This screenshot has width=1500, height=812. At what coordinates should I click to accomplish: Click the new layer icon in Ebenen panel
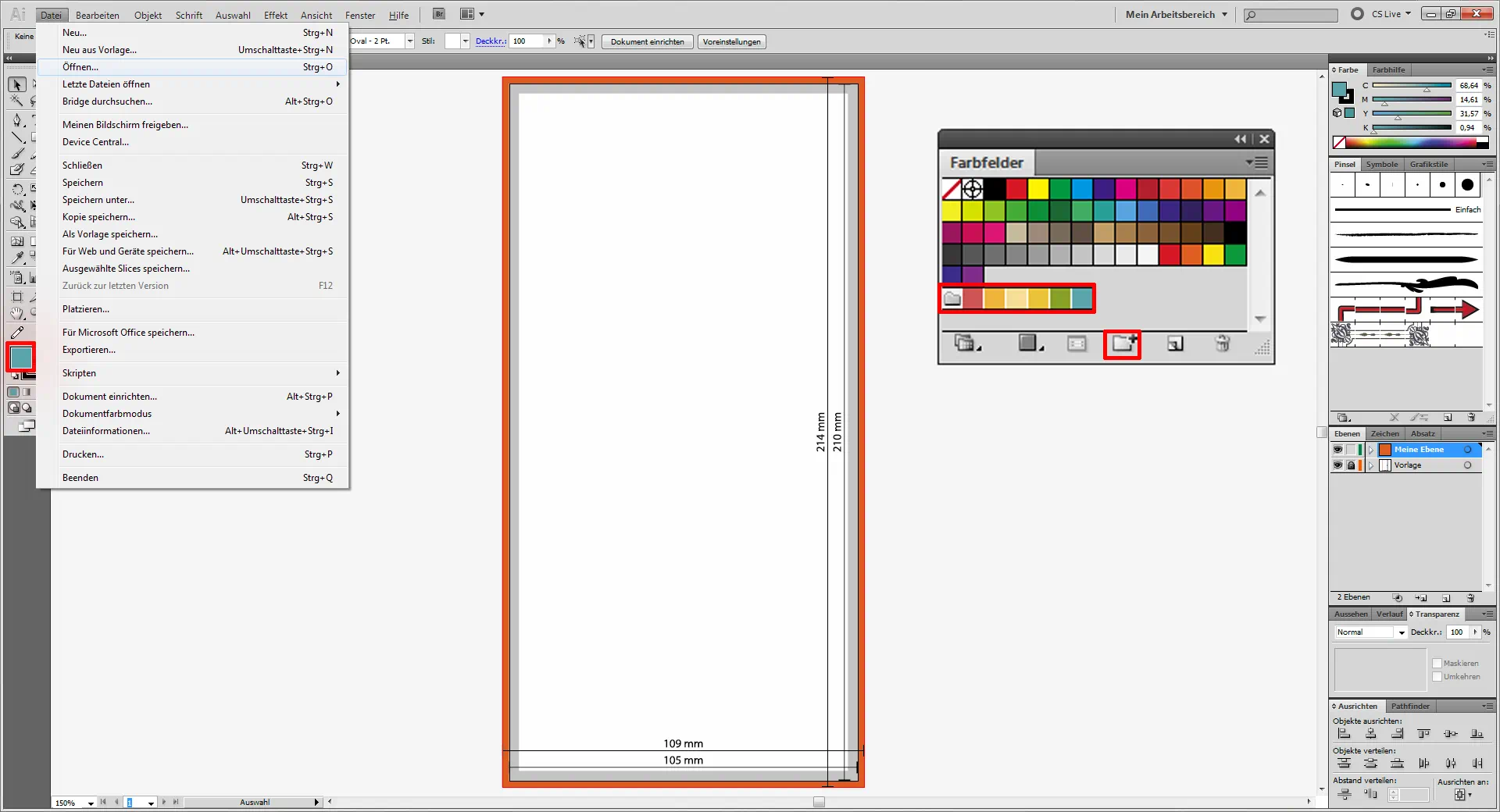tap(1446, 598)
